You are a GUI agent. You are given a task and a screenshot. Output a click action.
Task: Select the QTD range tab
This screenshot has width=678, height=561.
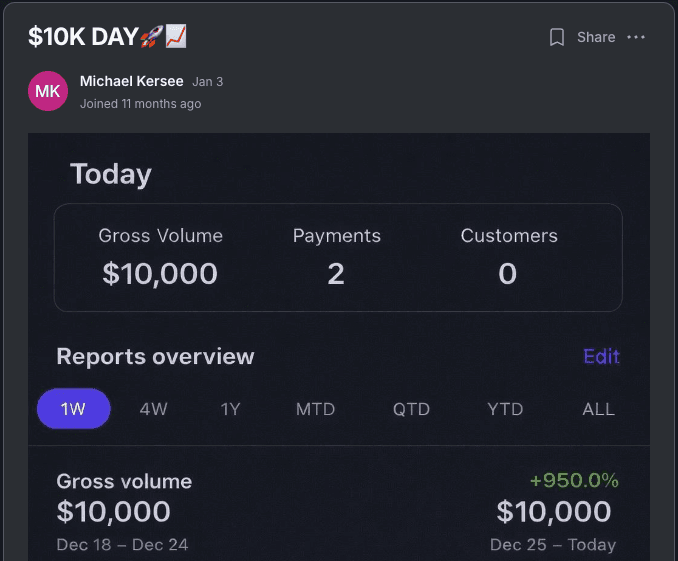411,409
